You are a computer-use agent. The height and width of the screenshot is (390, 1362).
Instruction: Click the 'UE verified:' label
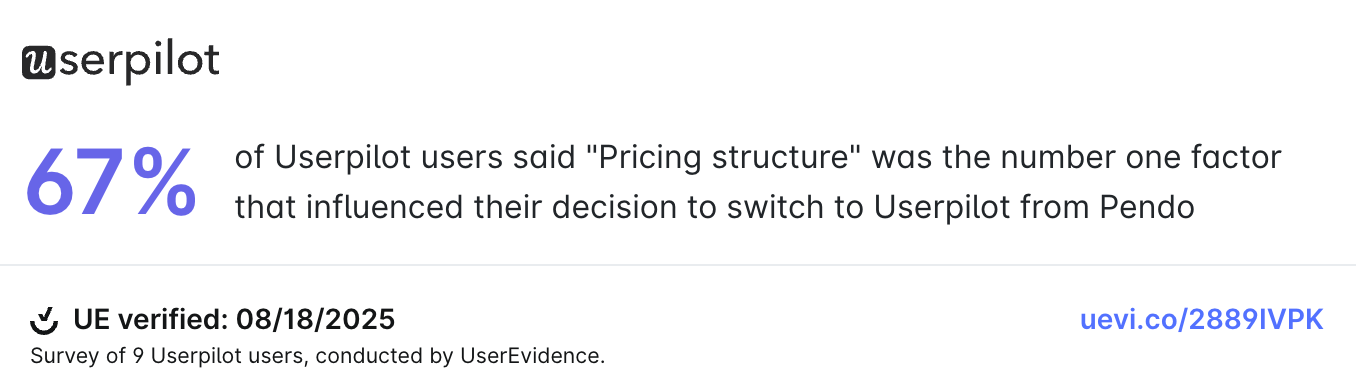click(x=150, y=320)
